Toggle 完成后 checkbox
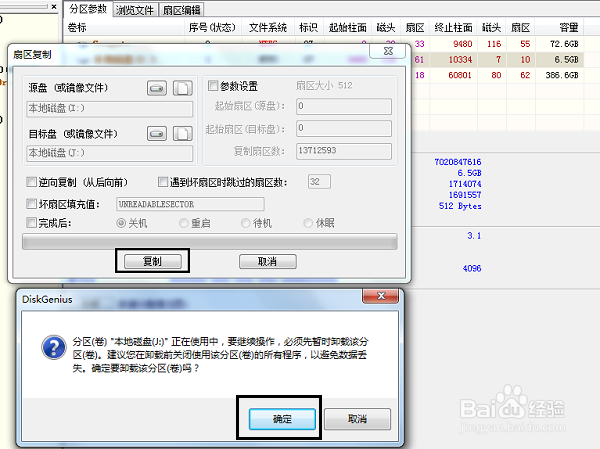 (31, 222)
